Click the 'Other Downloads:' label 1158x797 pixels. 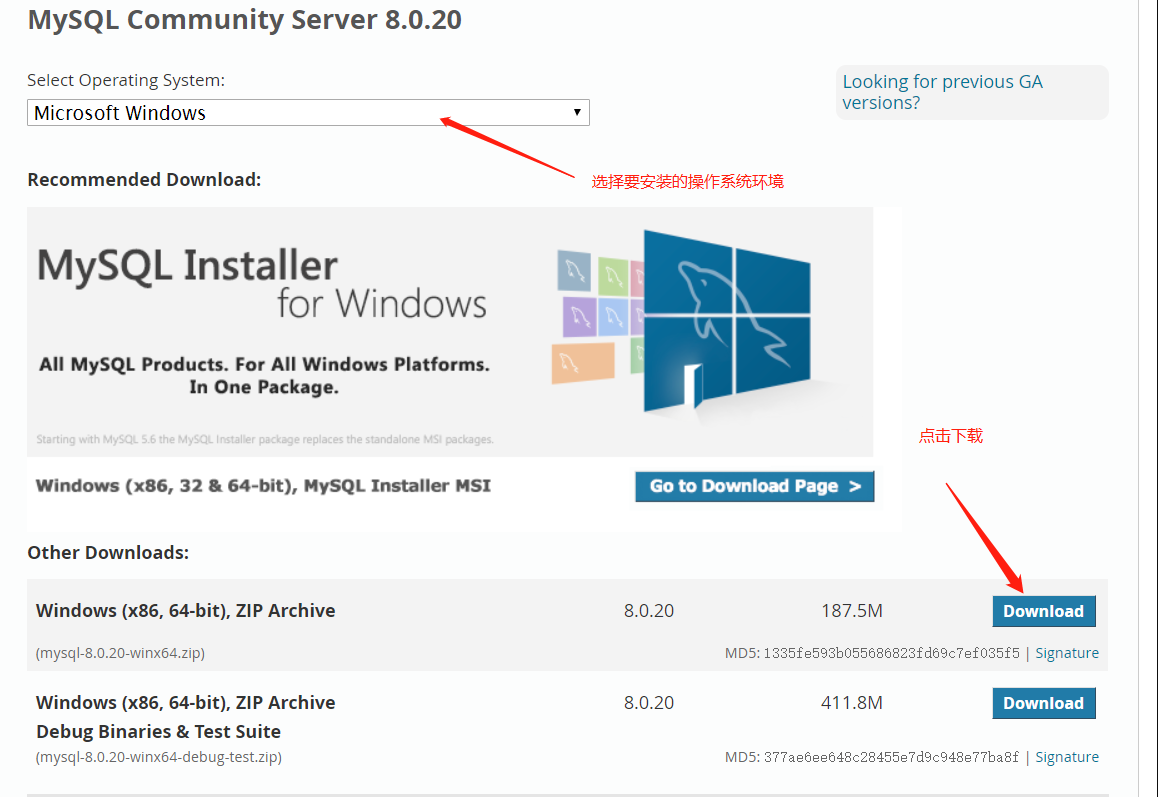point(108,553)
